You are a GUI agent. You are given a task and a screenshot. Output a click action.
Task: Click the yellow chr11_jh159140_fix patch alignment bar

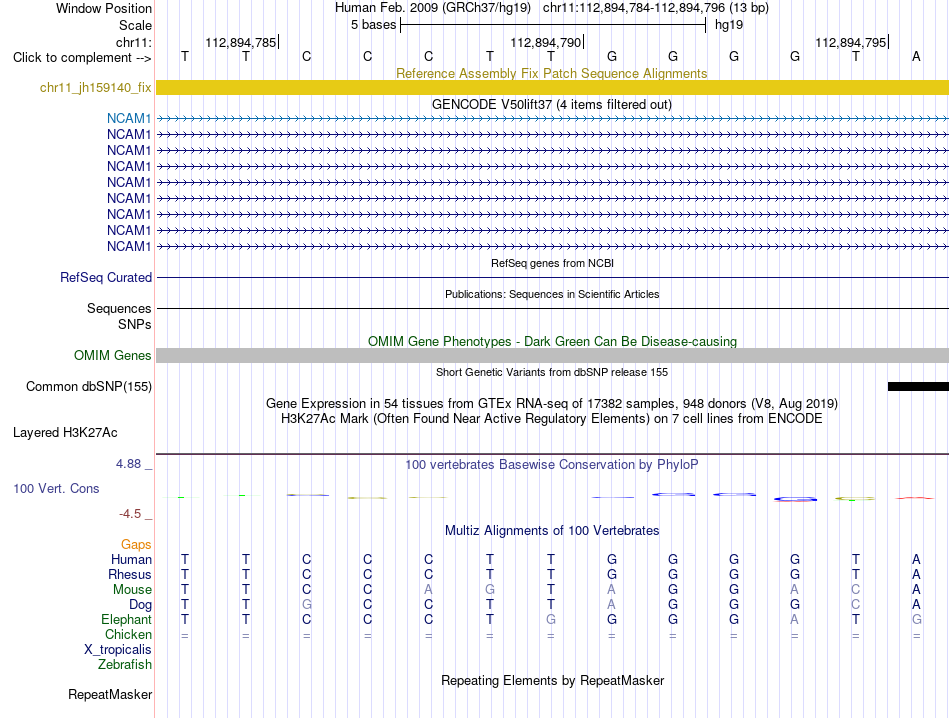point(552,87)
